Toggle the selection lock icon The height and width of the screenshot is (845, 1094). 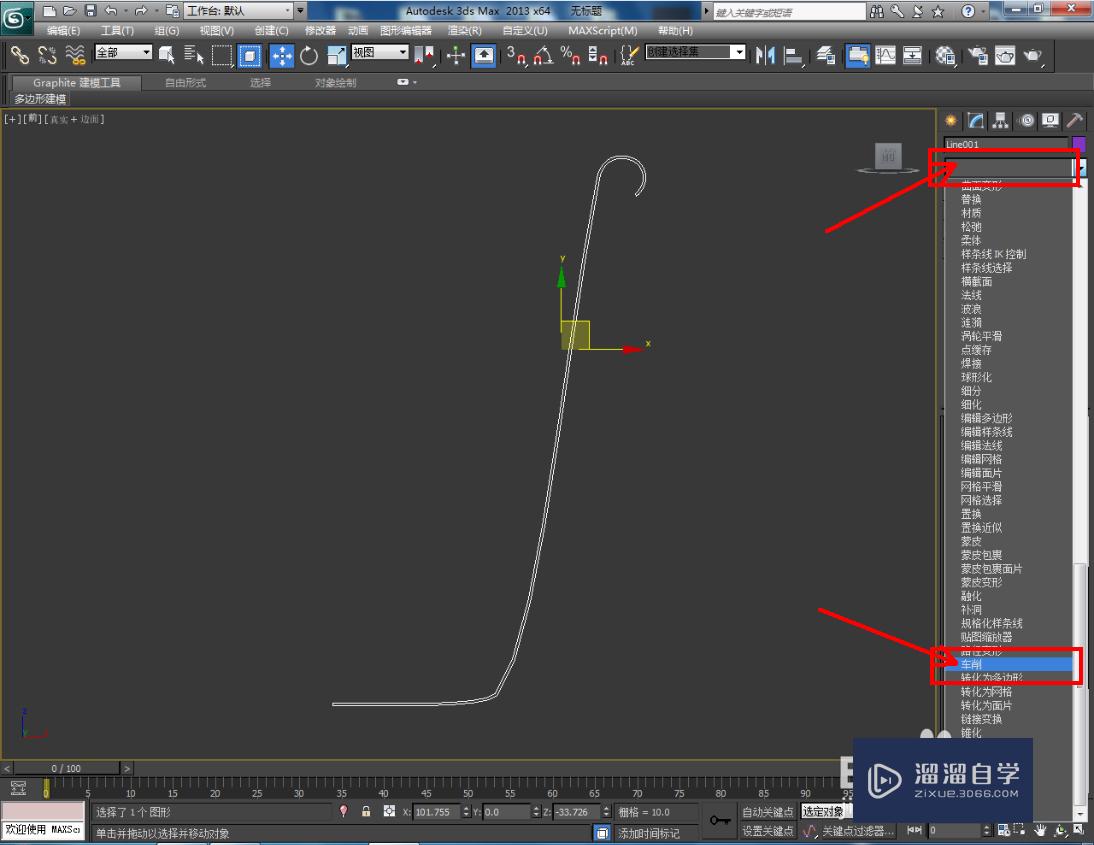[366, 812]
